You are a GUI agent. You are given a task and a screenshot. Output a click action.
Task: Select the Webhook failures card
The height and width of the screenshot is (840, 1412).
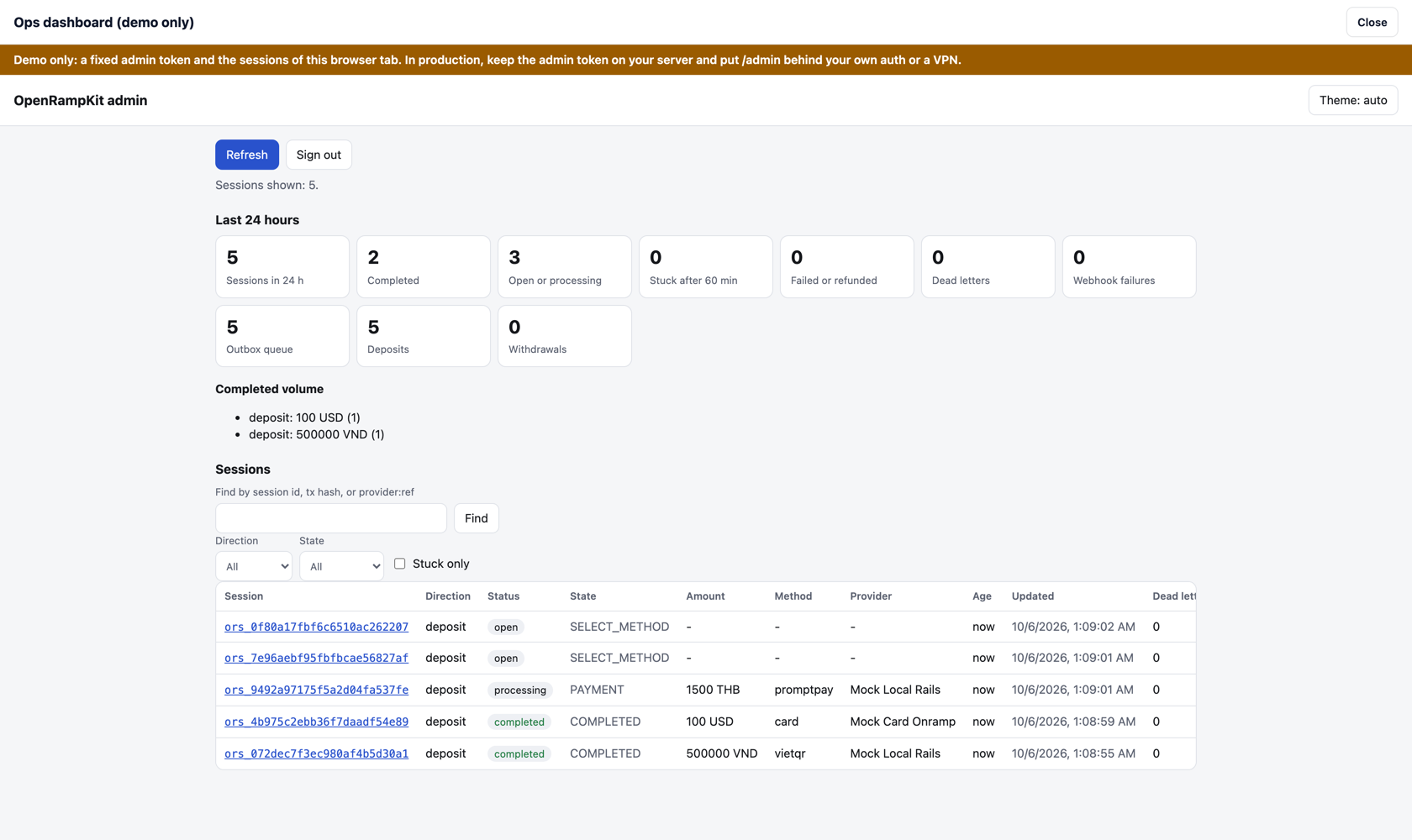pyautogui.click(x=1130, y=266)
